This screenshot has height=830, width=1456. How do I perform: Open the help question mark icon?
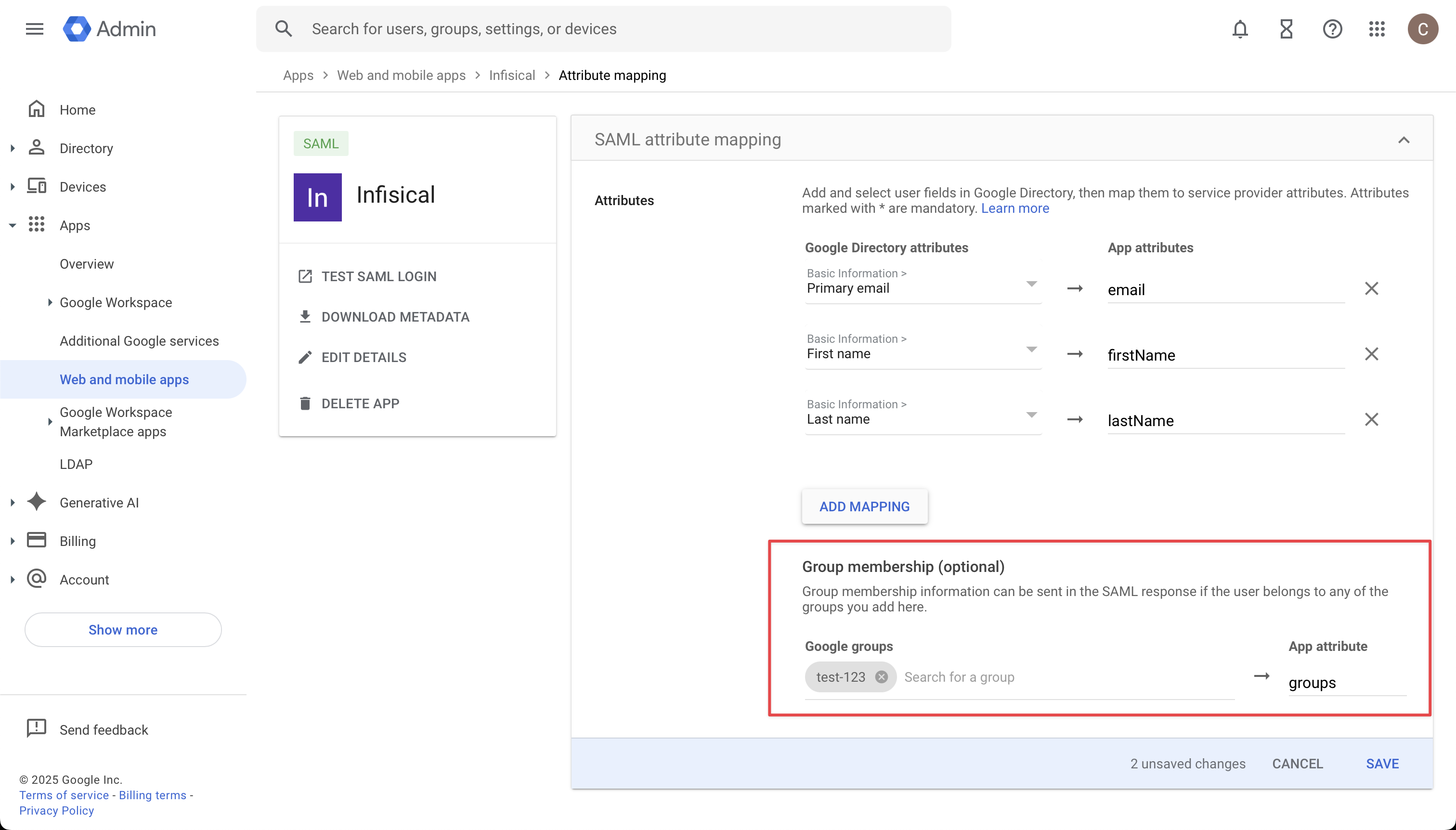[1332, 28]
